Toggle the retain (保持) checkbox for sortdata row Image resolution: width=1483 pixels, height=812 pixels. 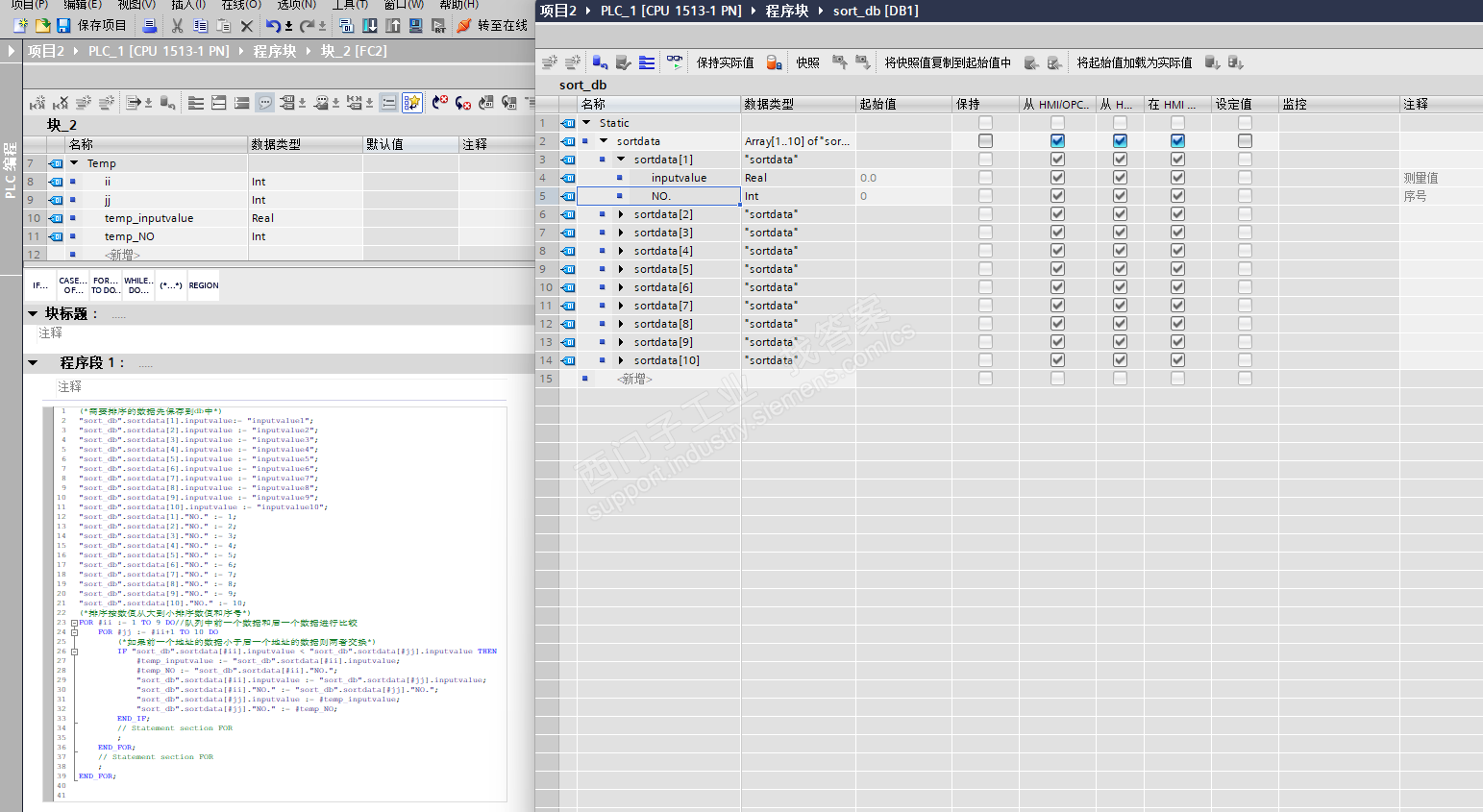985,141
